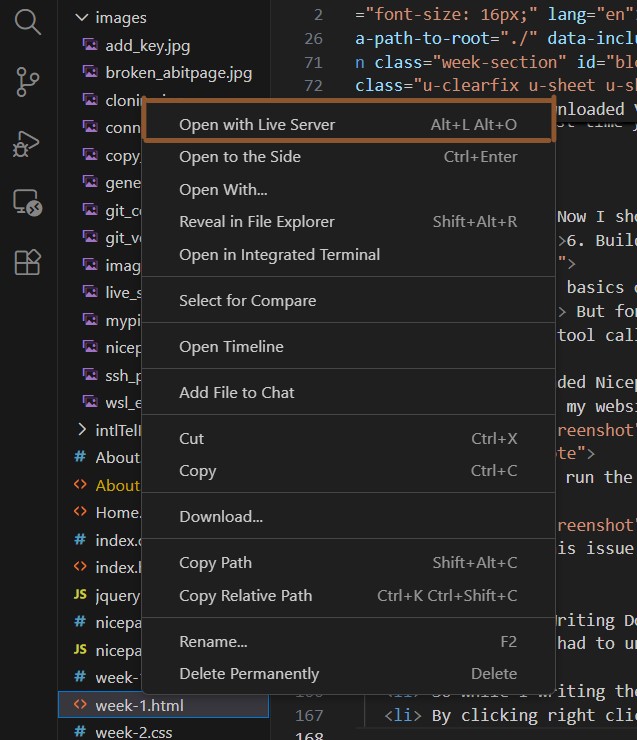Select Rename... menu entry

click(348, 641)
